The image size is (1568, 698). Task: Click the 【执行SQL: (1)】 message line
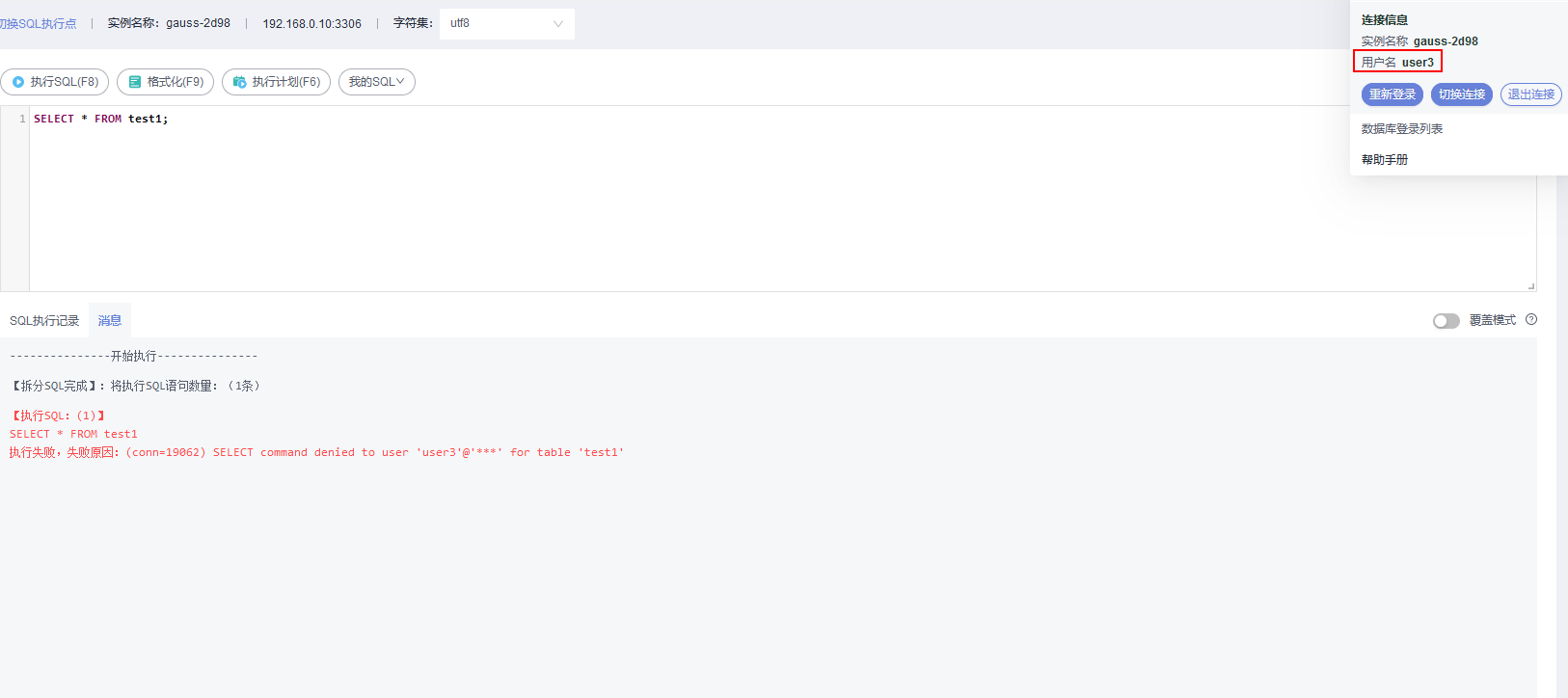click(58, 416)
